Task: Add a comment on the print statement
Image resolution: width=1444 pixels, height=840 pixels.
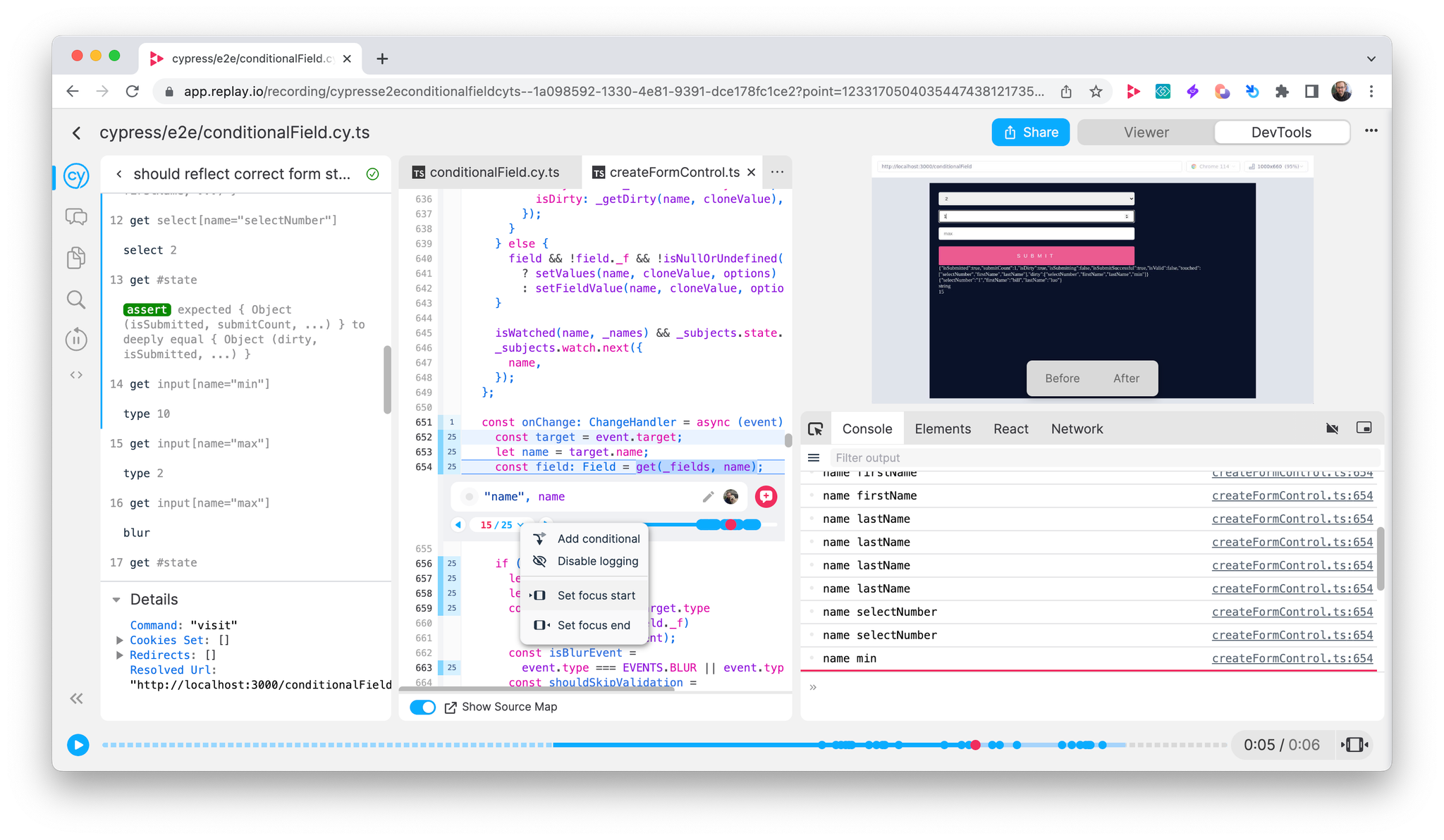Action: 766,497
